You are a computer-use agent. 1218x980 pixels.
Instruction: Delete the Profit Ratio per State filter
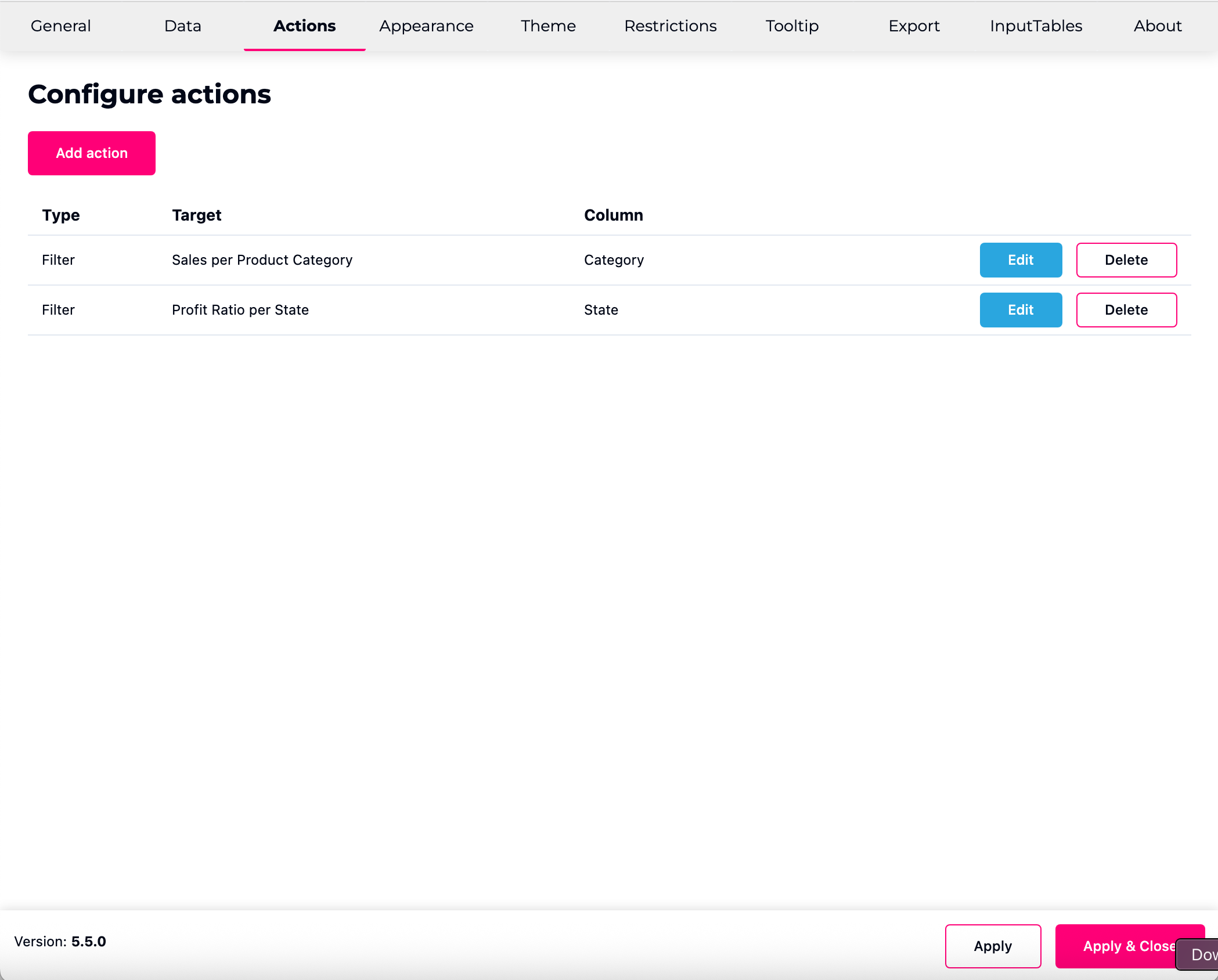click(1126, 310)
